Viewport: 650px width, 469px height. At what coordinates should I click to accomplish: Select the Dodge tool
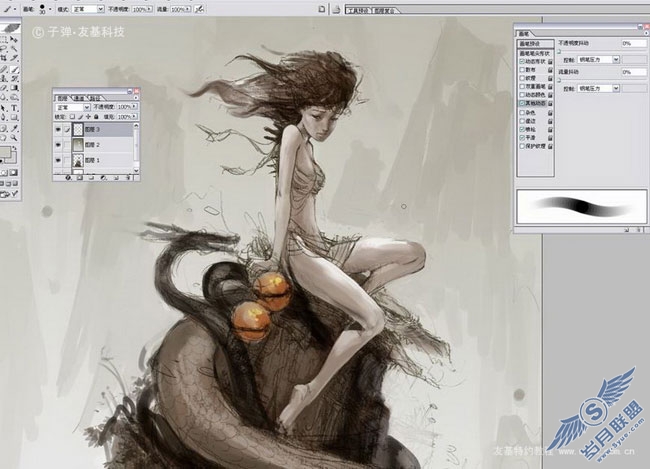pos(14,97)
